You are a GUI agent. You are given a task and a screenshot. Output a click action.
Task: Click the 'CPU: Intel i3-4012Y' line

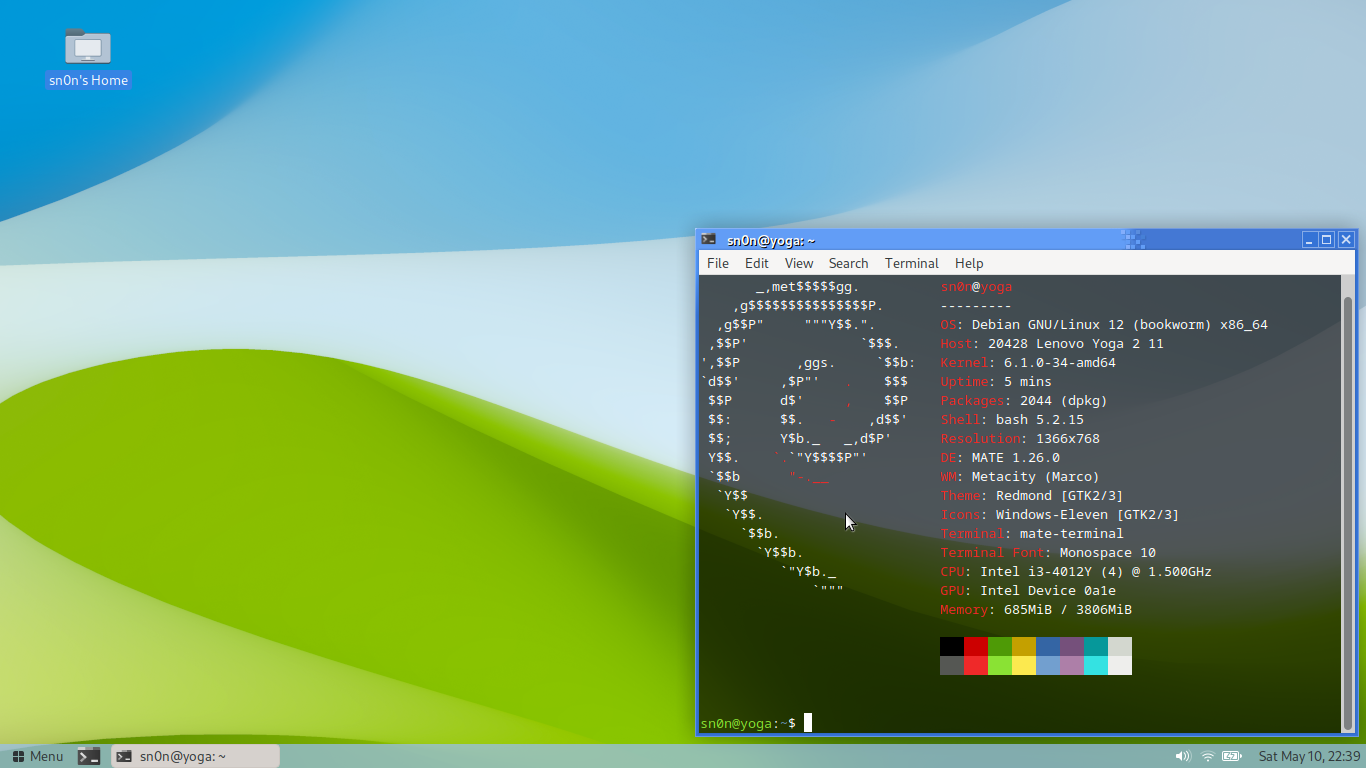[x=1076, y=572]
